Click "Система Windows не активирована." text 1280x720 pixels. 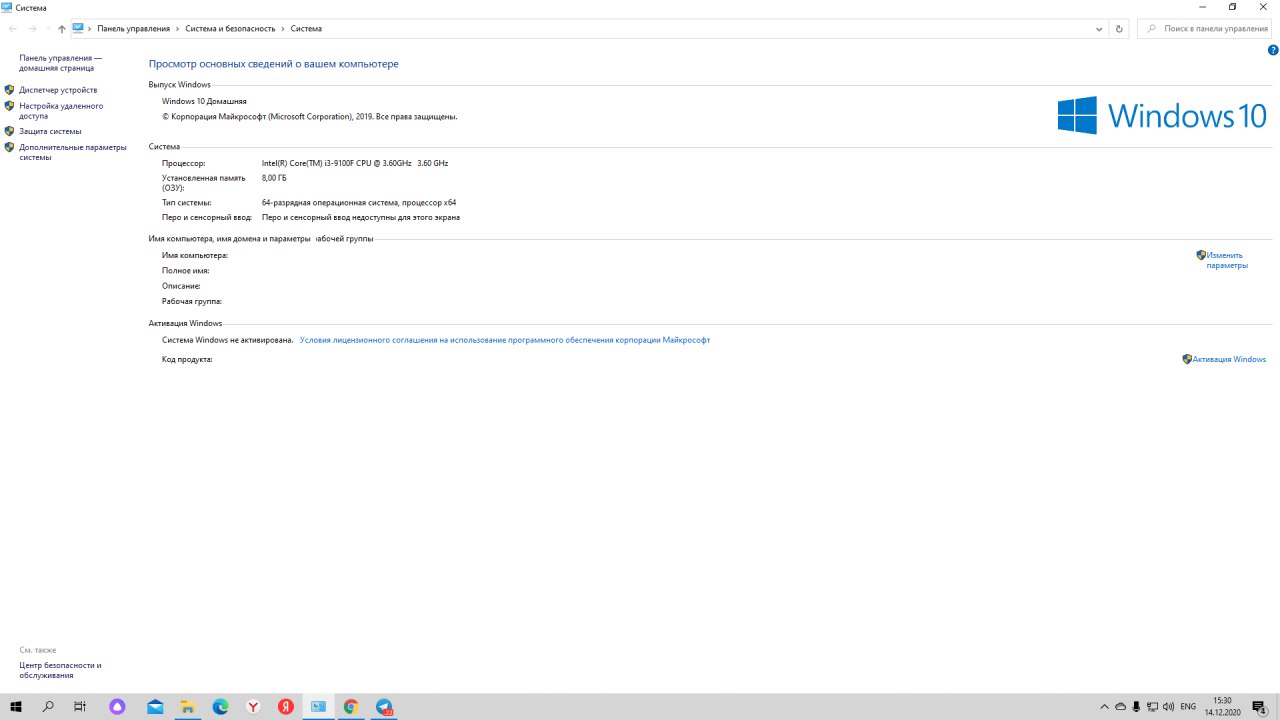228,340
